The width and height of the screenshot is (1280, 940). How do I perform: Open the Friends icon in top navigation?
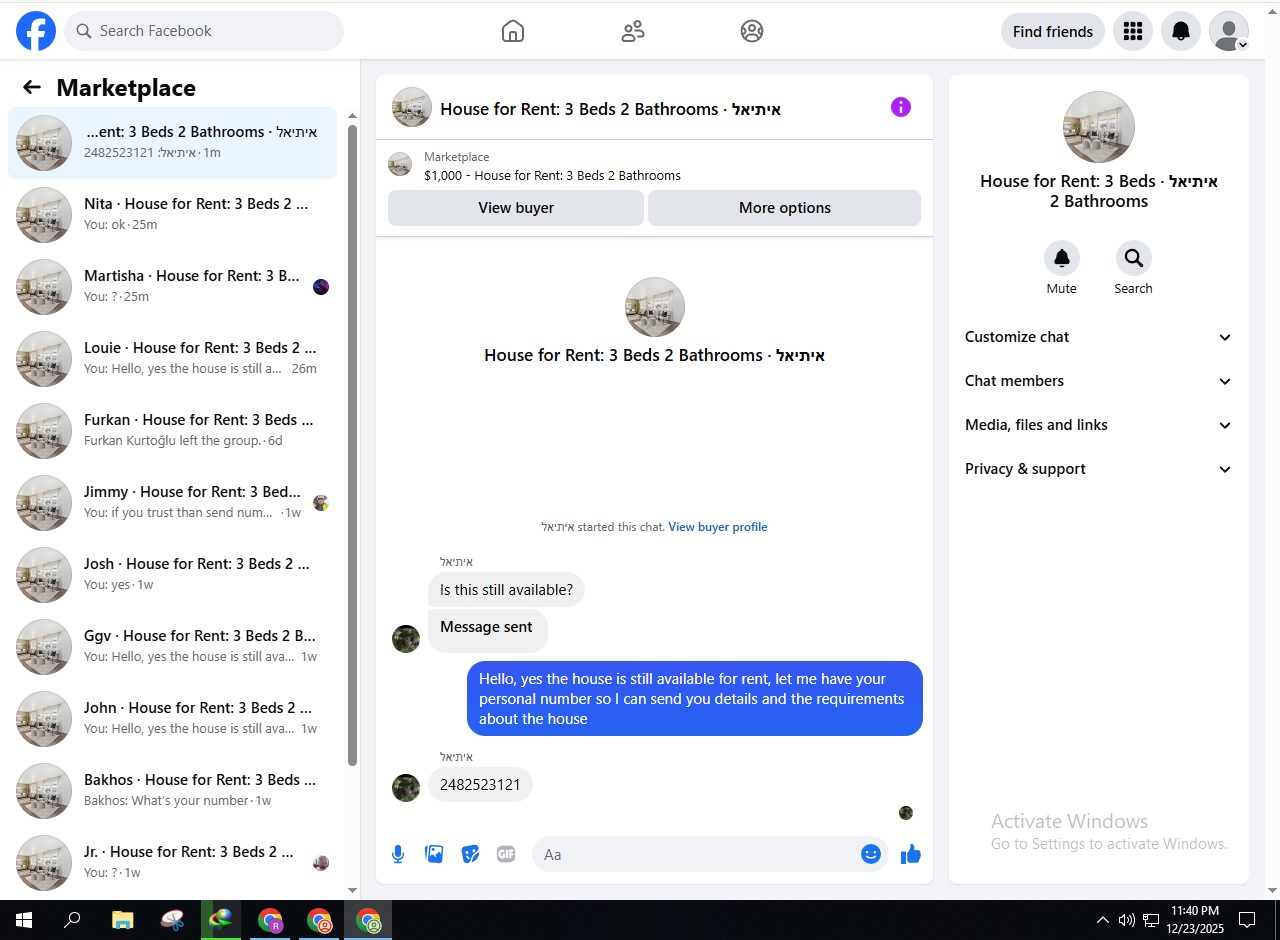pos(633,31)
